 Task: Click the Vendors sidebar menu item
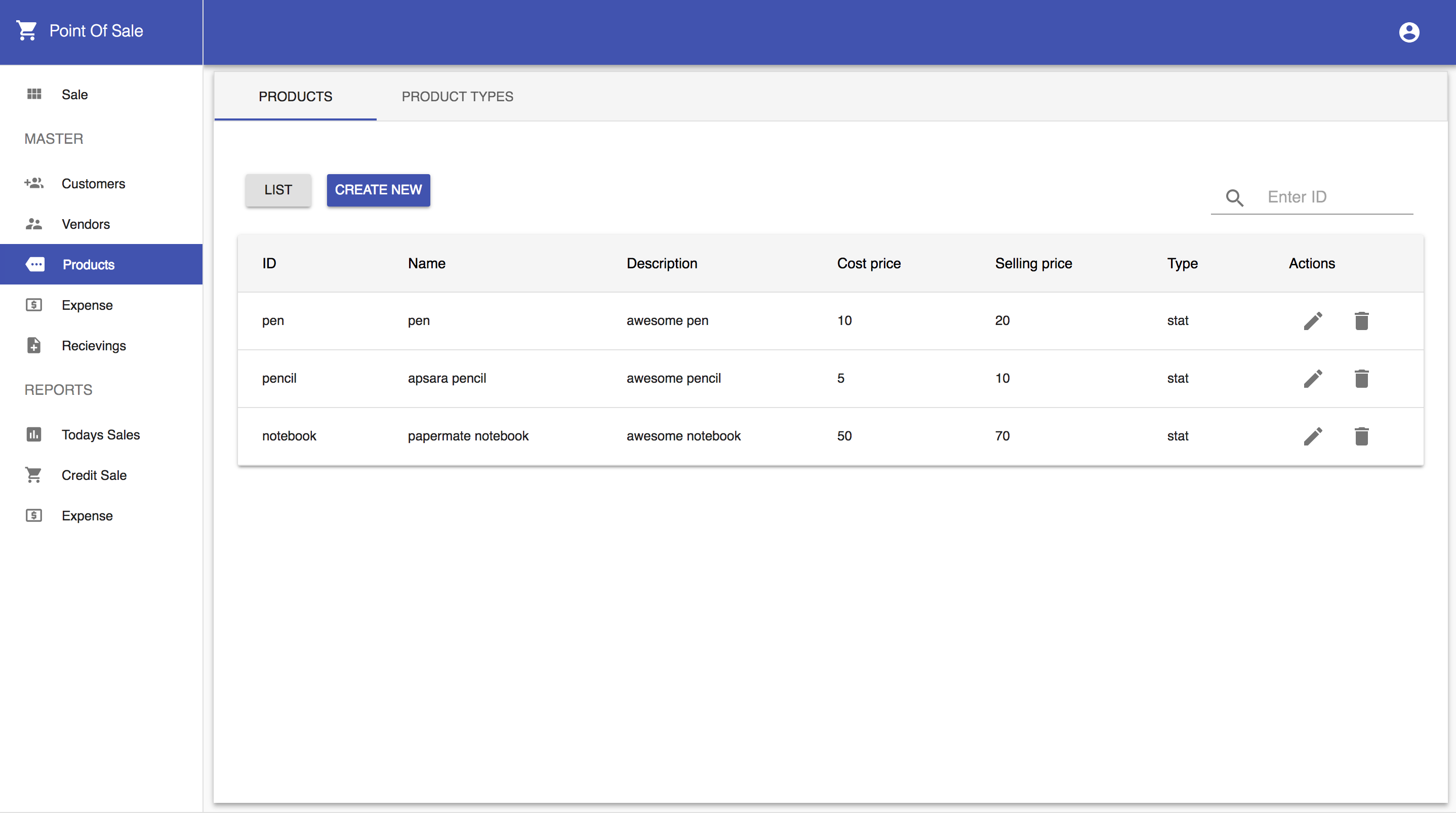click(x=101, y=224)
